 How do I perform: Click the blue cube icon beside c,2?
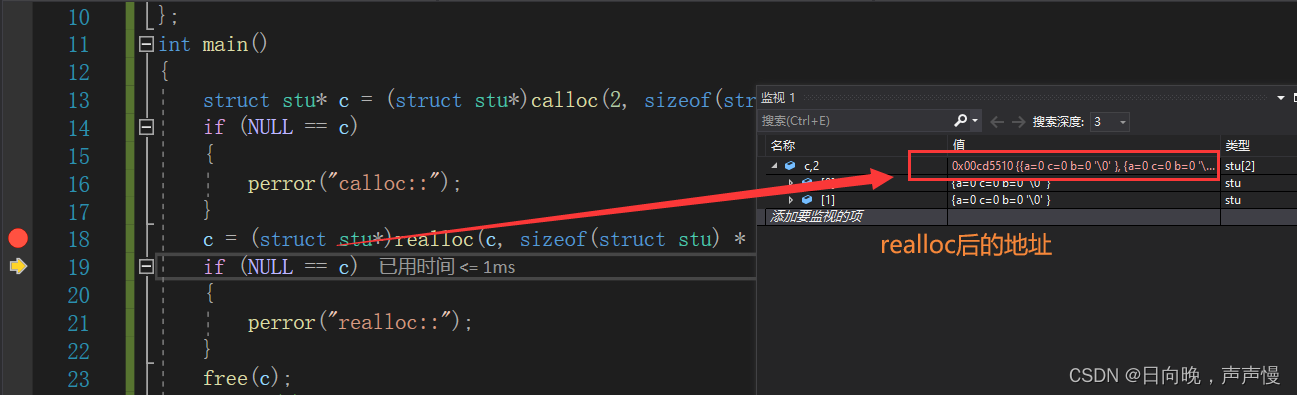point(790,166)
